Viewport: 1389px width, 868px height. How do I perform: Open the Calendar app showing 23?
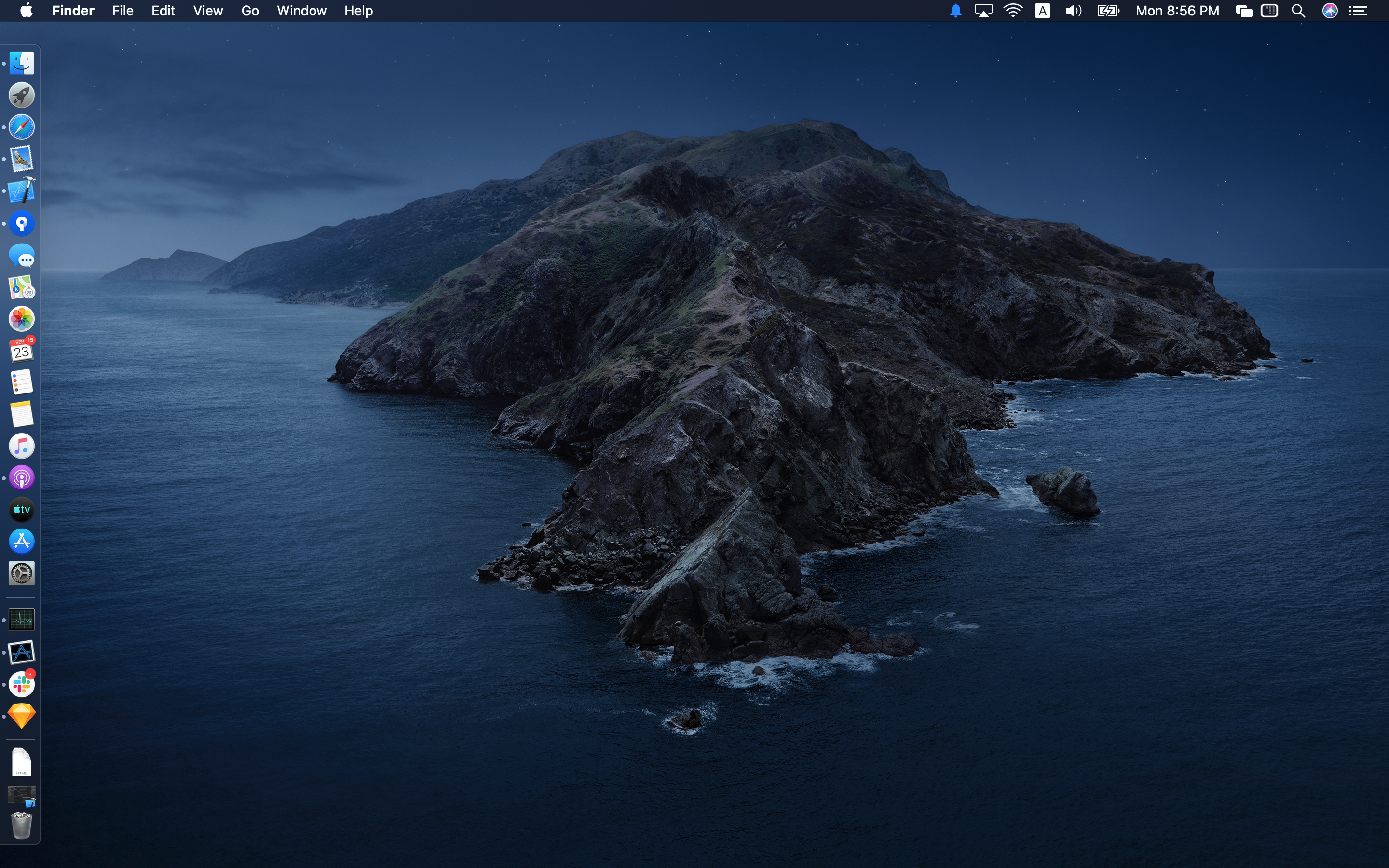(22, 351)
